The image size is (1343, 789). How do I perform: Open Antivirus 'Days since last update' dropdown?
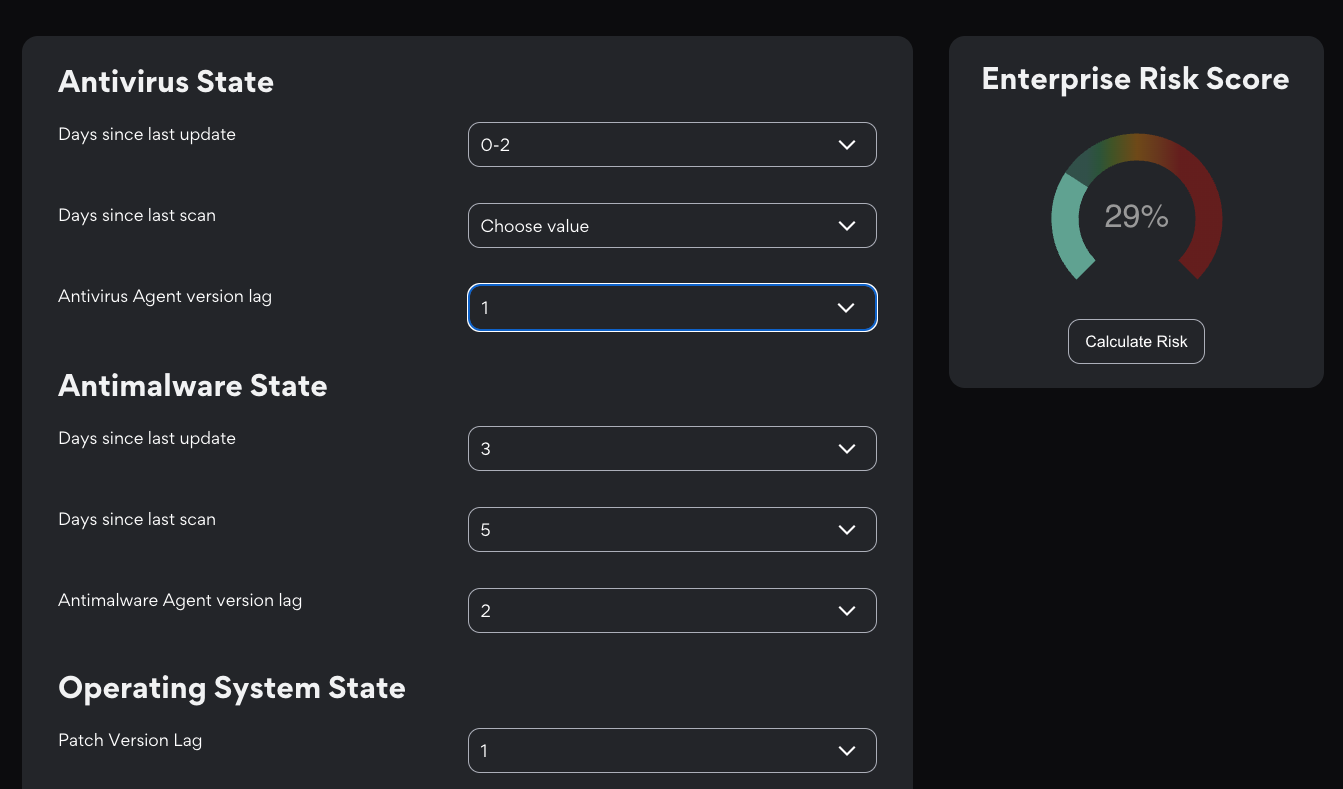coord(672,145)
